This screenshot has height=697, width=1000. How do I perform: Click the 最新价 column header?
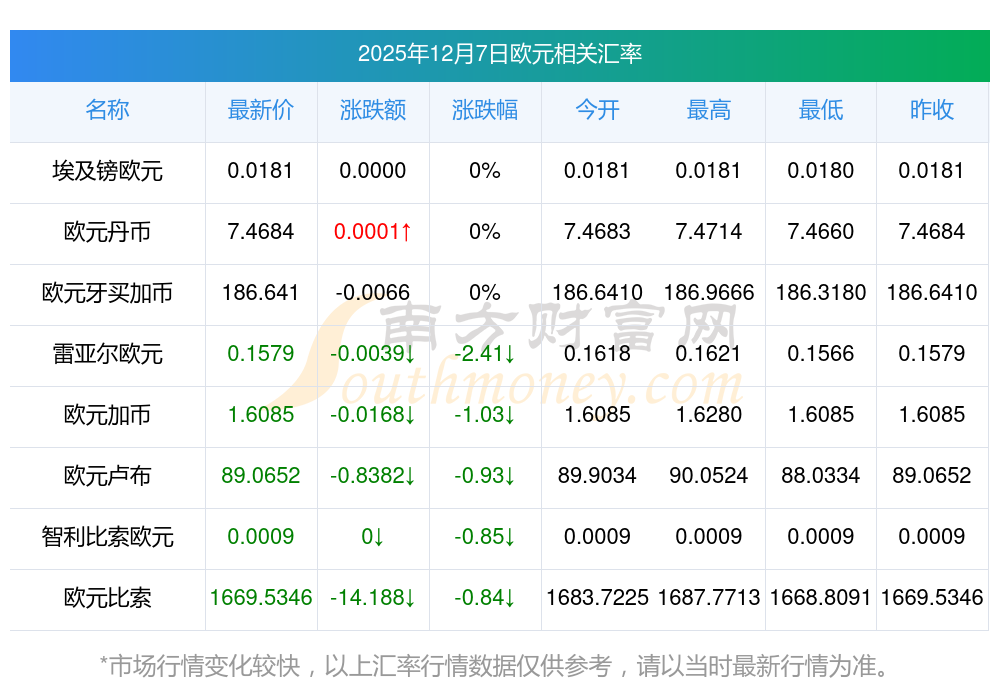click(260, 110)
